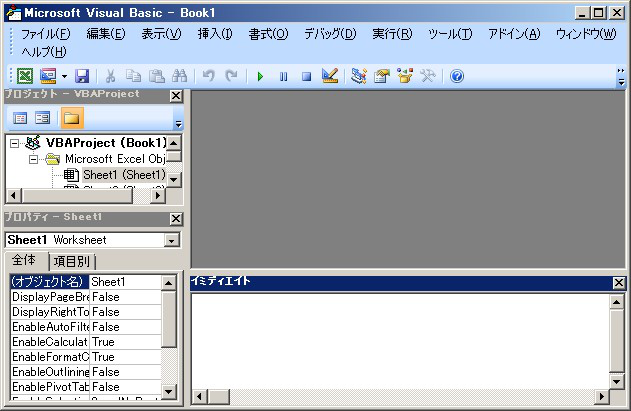Click Immediate window scroll right arrow

[x=601, y=397]
